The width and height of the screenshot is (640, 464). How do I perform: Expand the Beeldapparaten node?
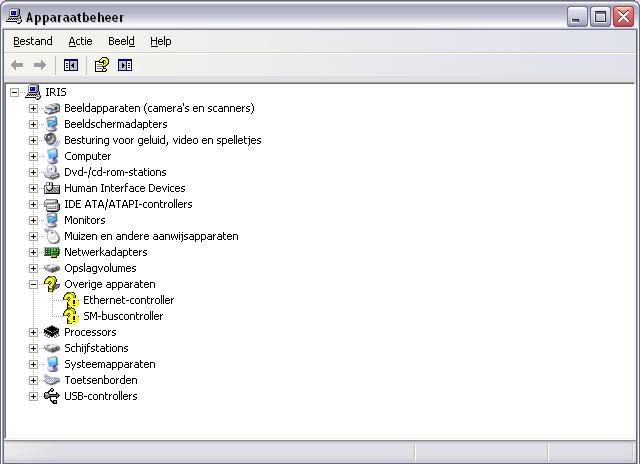(x=33, y=108)
